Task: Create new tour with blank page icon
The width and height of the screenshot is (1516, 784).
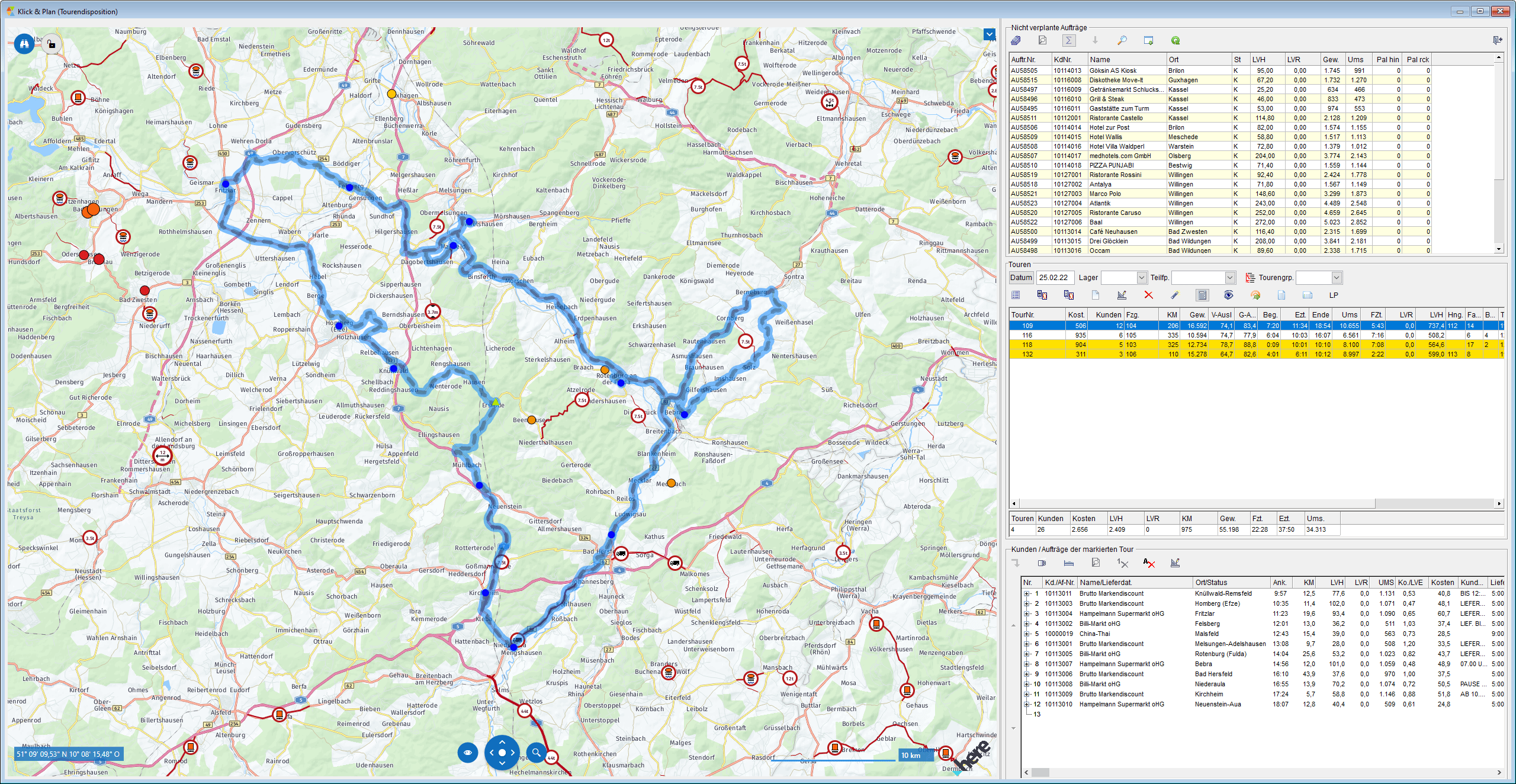Action: pyautogui.click(x=1096, y=295)
